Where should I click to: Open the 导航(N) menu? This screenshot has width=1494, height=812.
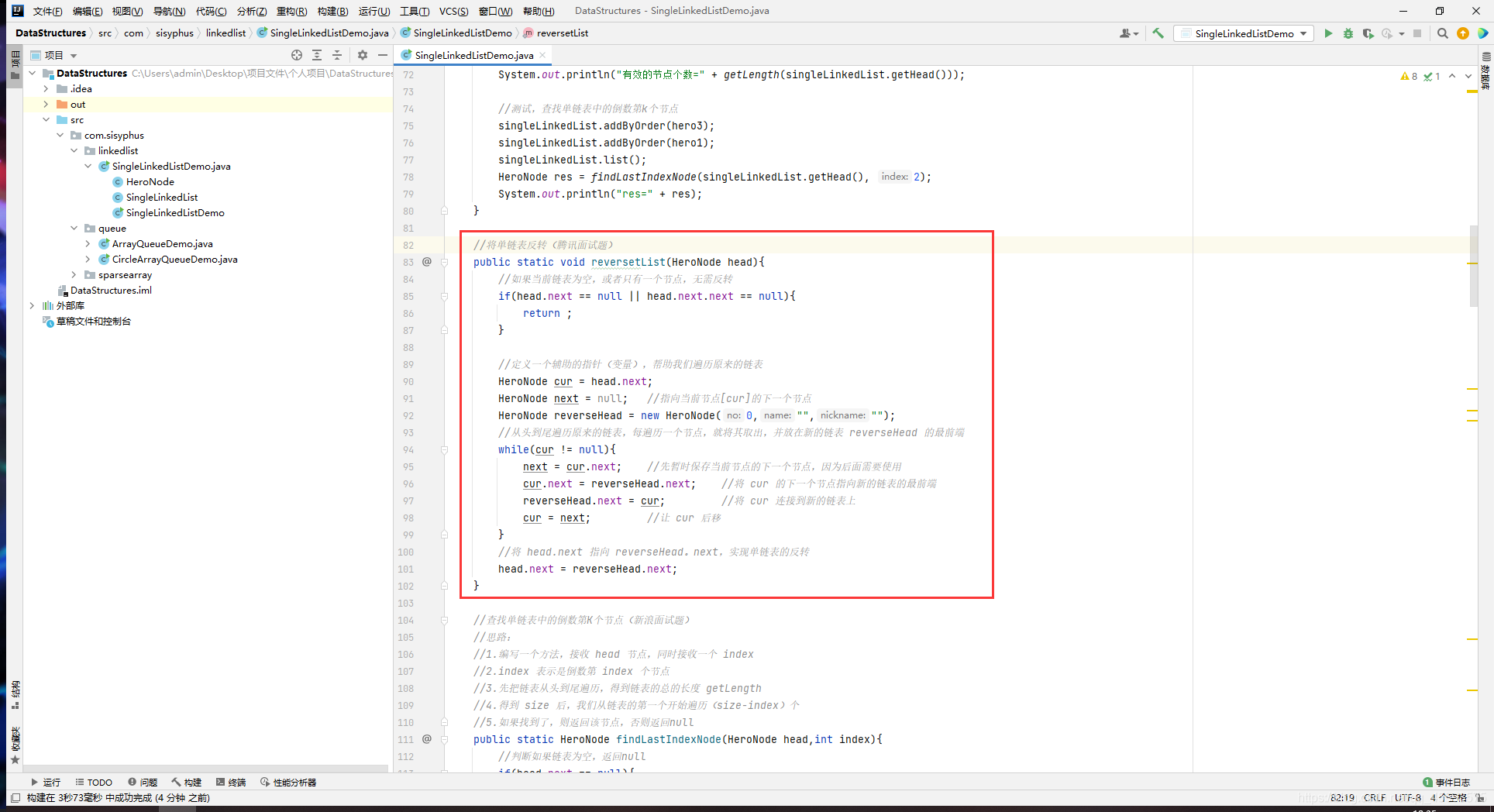[x=169, y=11]
